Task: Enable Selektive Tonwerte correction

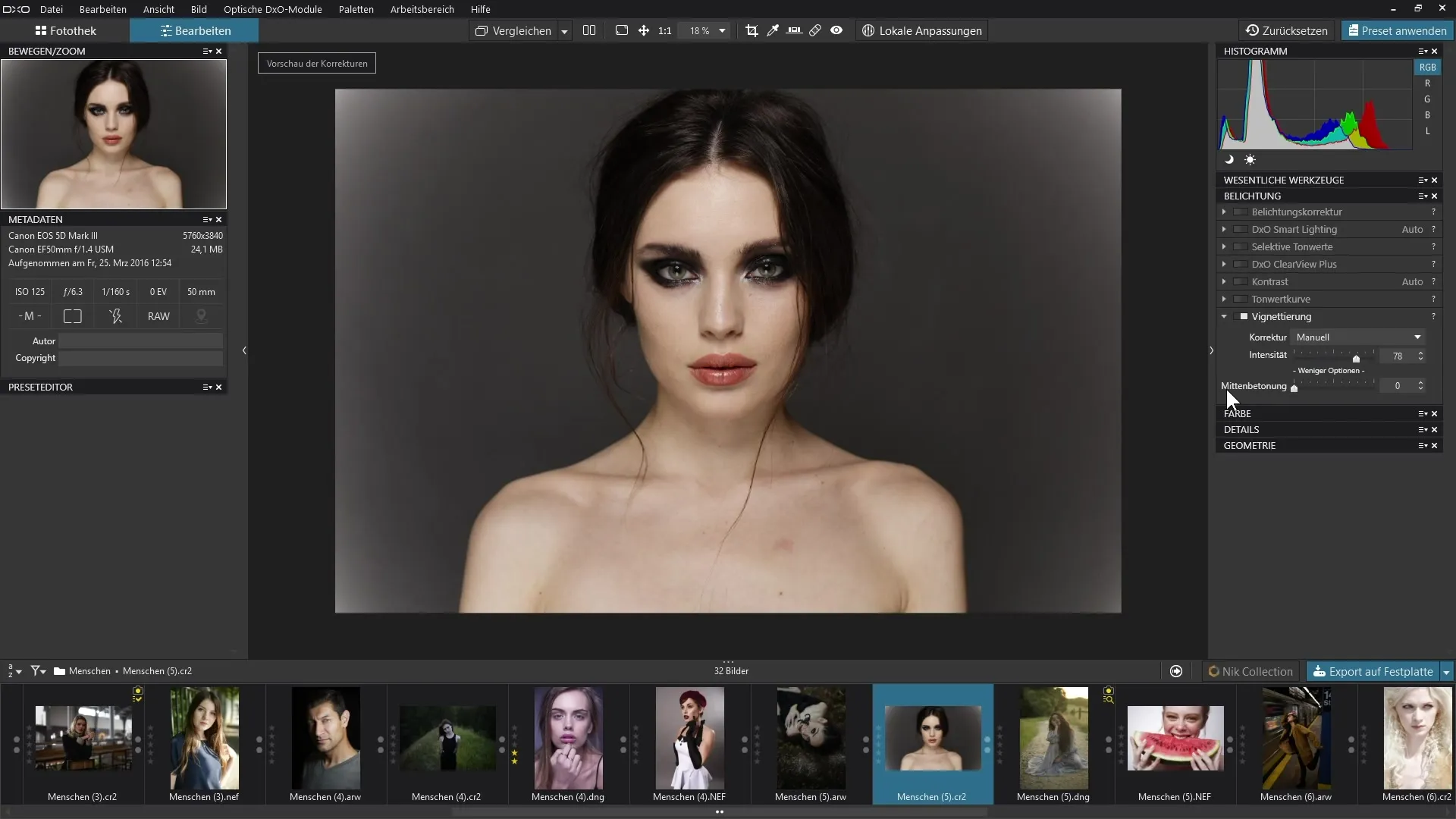Action: tap(1241, 247)
